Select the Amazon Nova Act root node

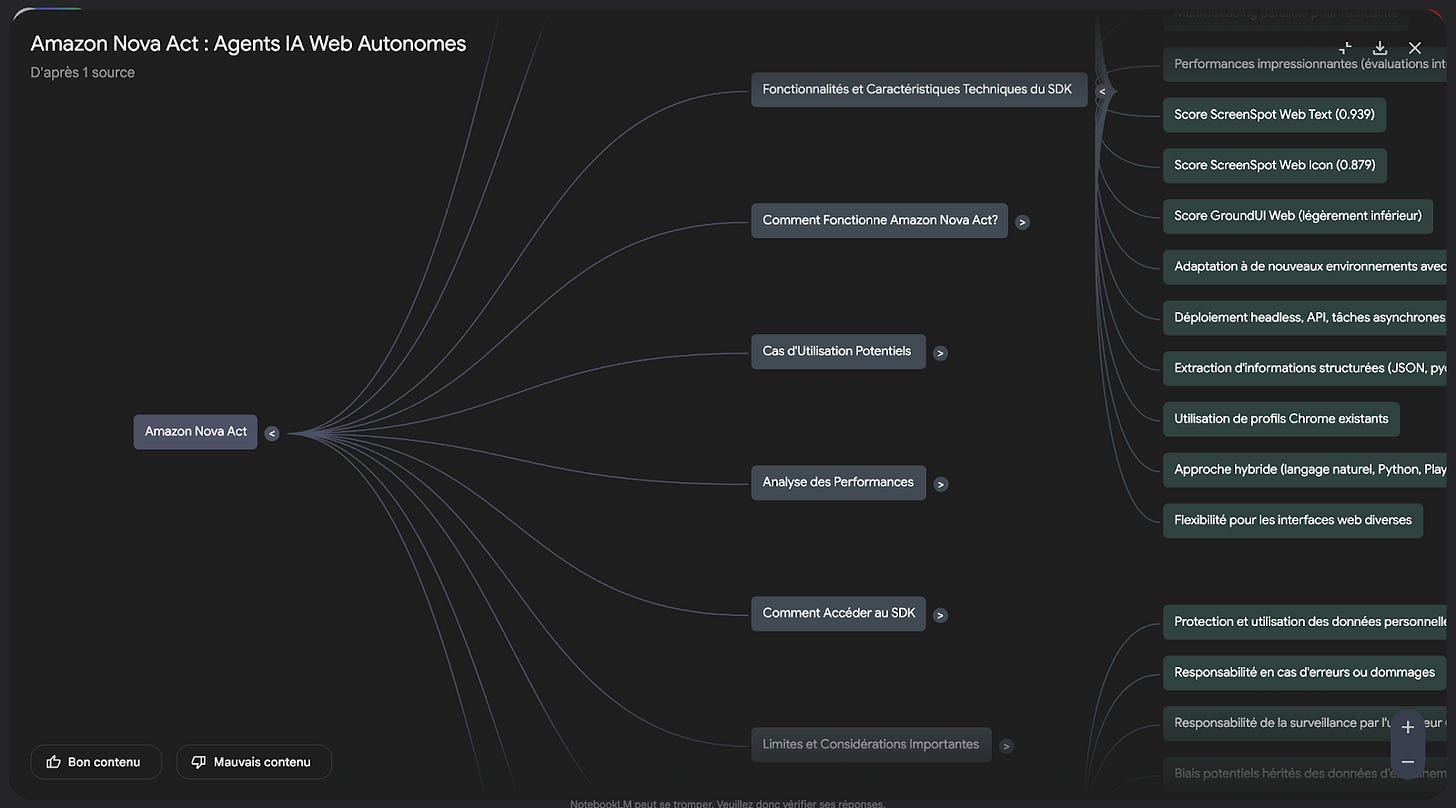[x=195, y=432]
